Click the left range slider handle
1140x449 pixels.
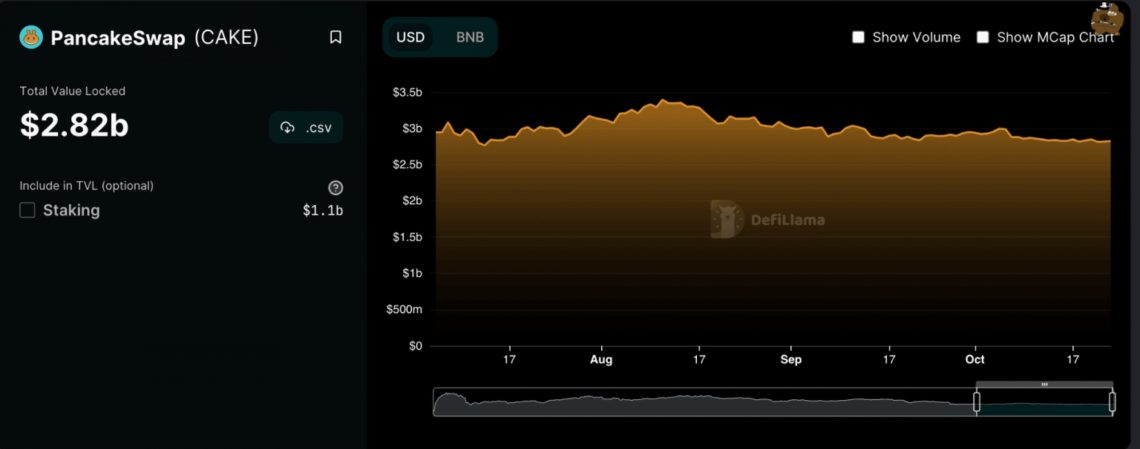click(x=976, y=402)
